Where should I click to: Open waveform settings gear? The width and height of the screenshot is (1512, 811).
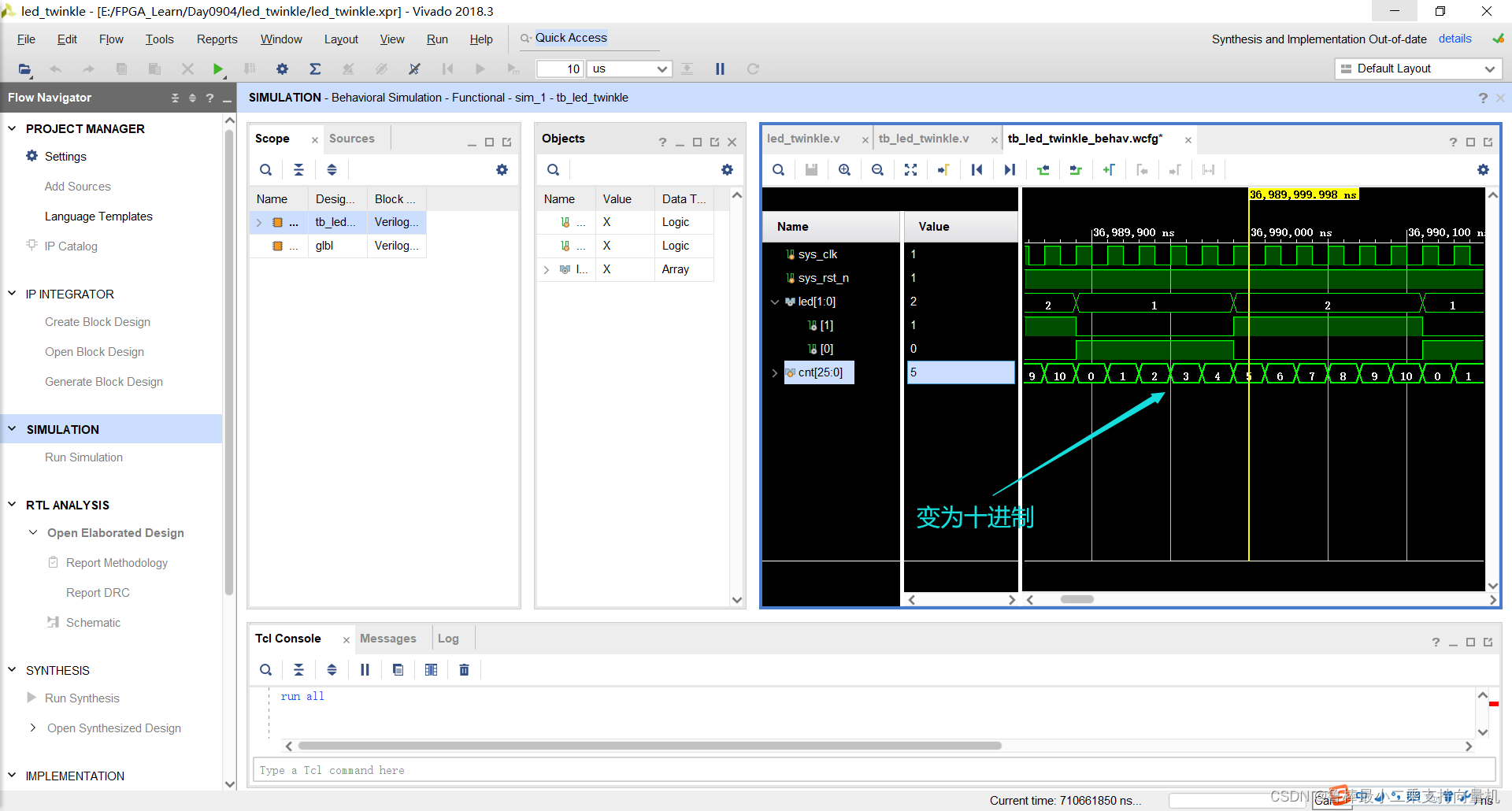1484,170
